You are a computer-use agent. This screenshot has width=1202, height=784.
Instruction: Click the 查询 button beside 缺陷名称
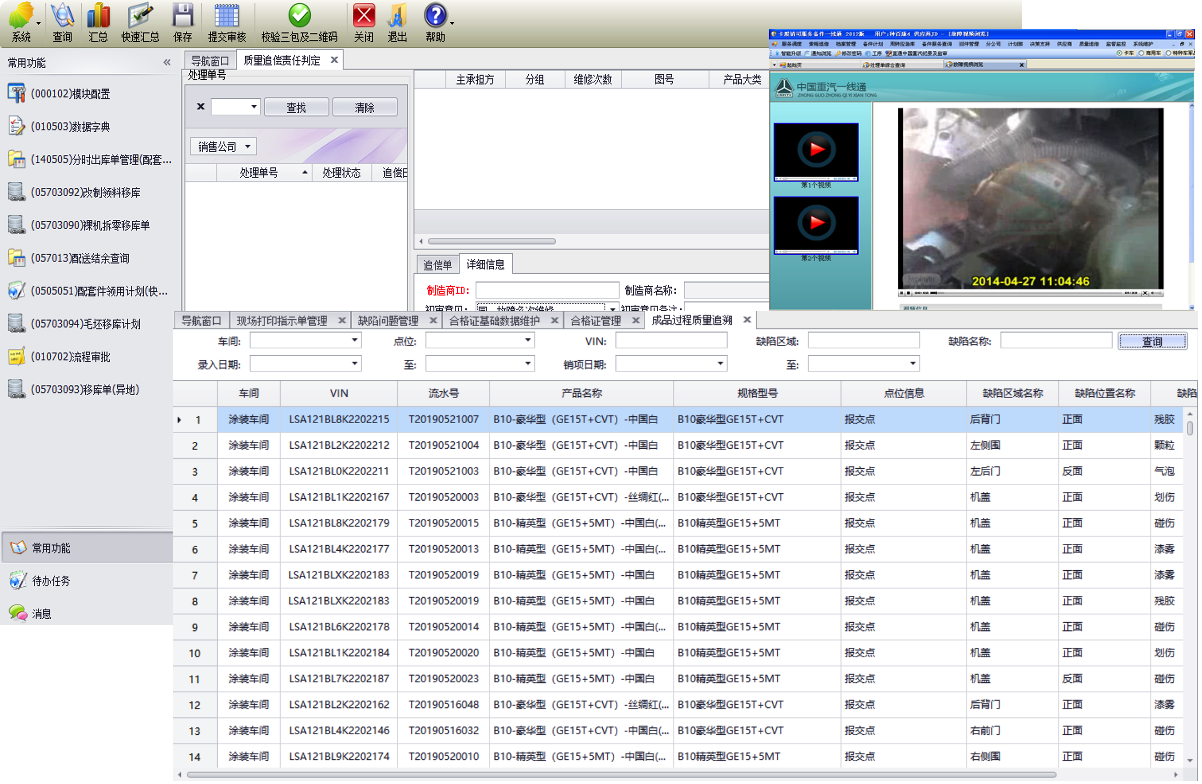point(1152,341)
